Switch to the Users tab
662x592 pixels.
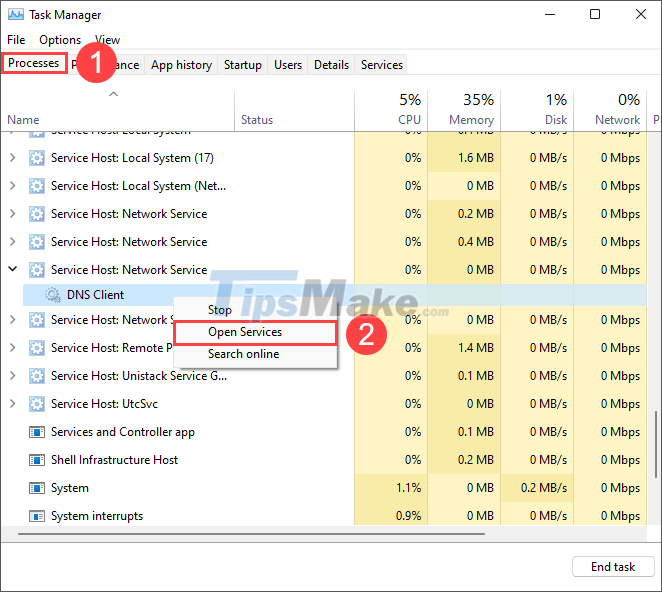point(288,65)
